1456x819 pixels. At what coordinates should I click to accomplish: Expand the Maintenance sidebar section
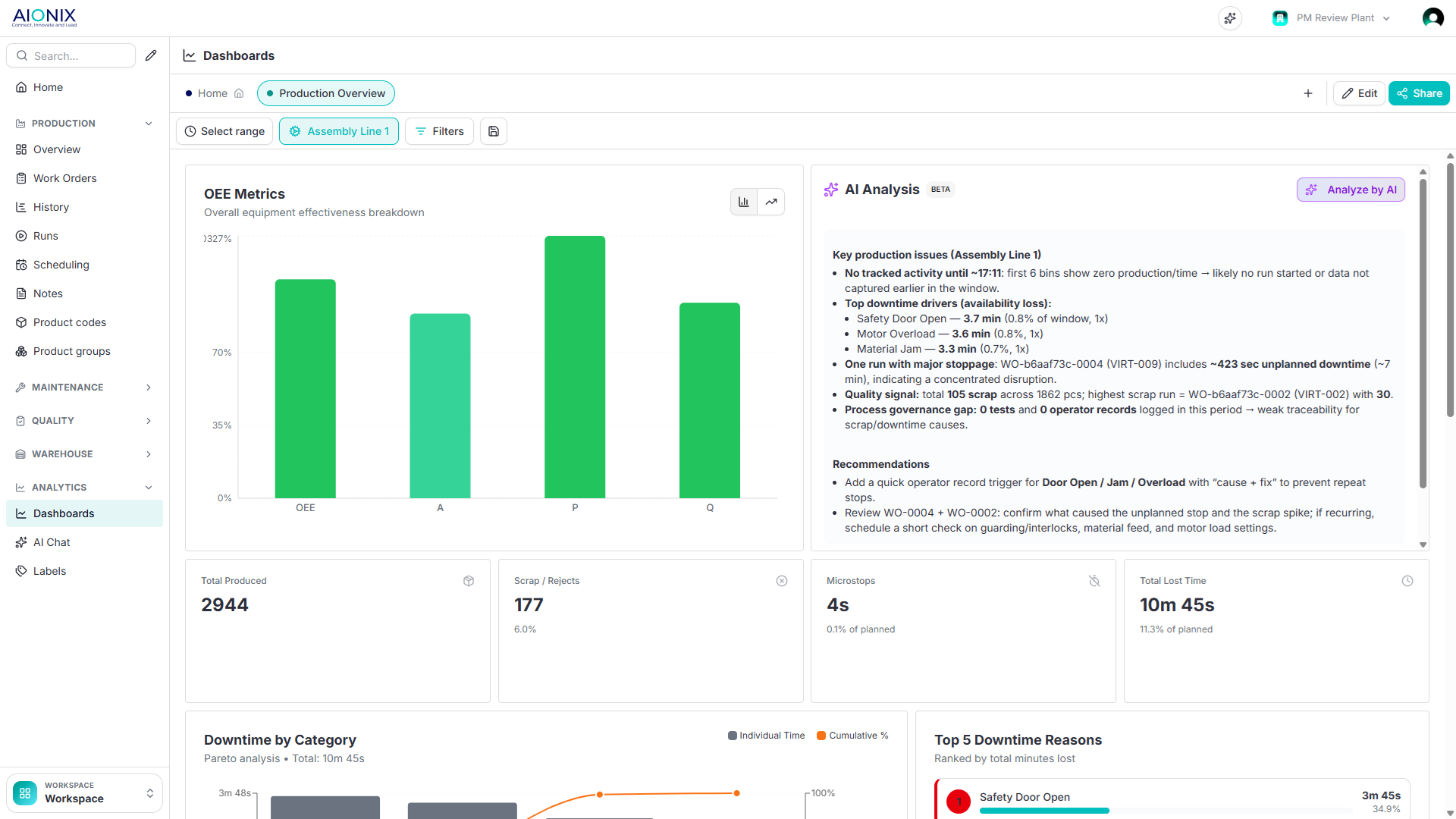tap(84, 388)
